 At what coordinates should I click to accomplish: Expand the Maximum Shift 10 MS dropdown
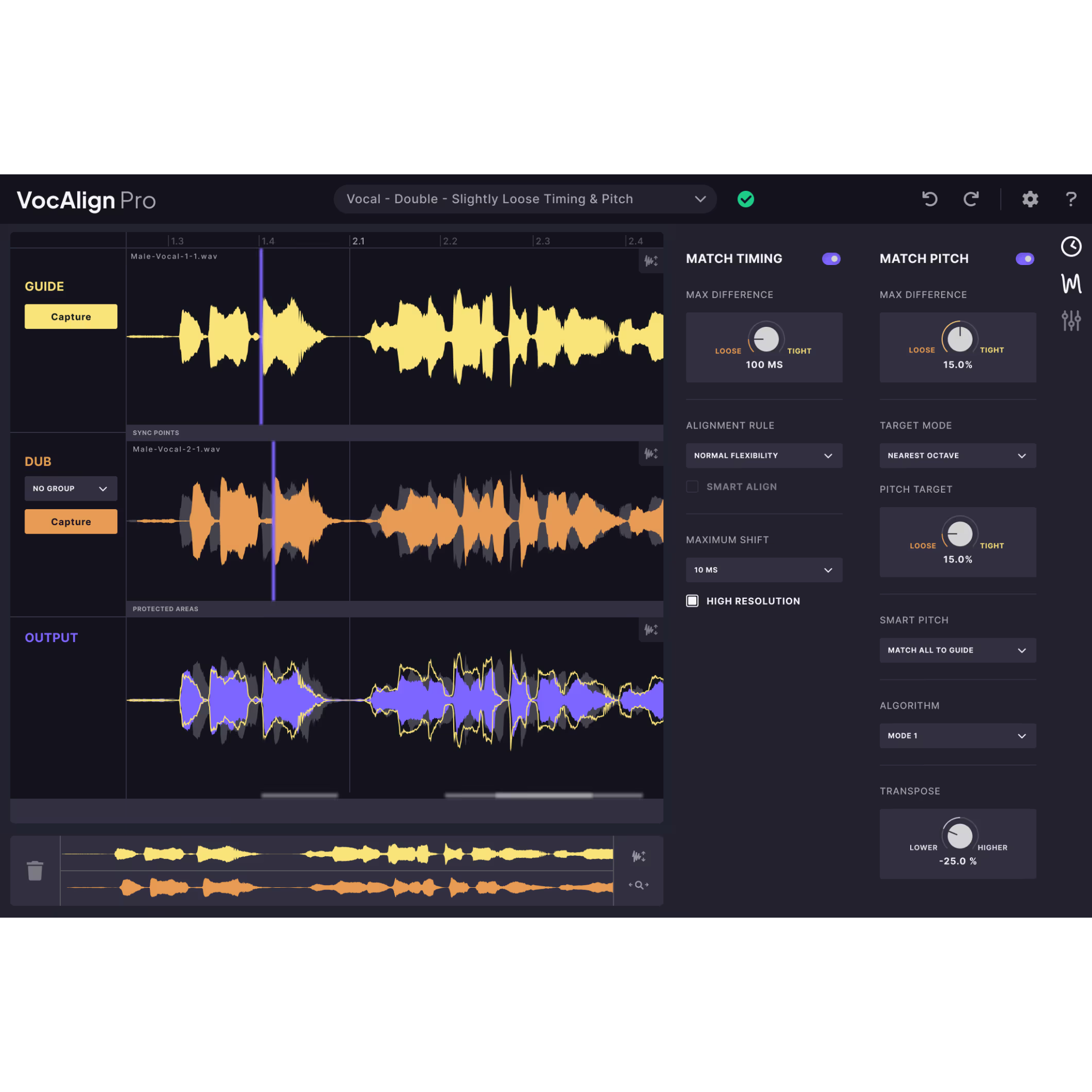(764, 570)
